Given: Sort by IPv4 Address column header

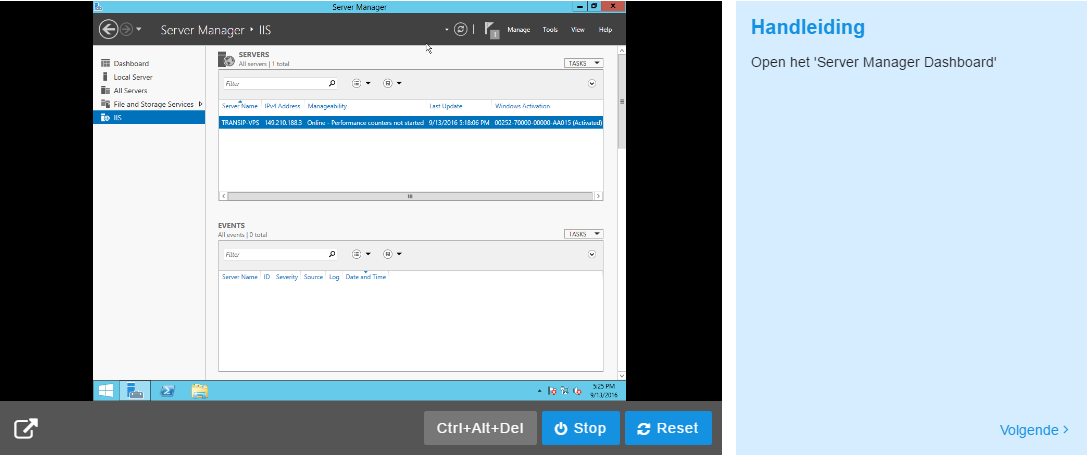Looking at the screenshot, I should point(282,106).
